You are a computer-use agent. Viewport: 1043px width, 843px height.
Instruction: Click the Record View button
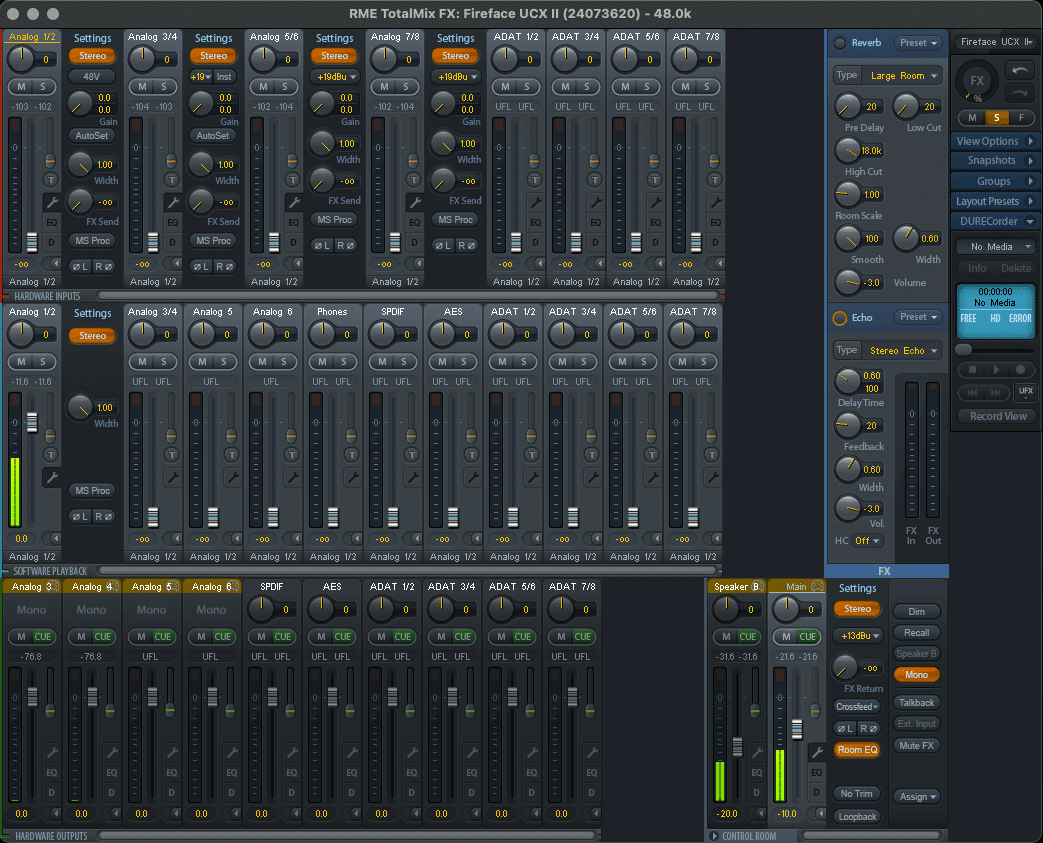(x=998, y=416)
